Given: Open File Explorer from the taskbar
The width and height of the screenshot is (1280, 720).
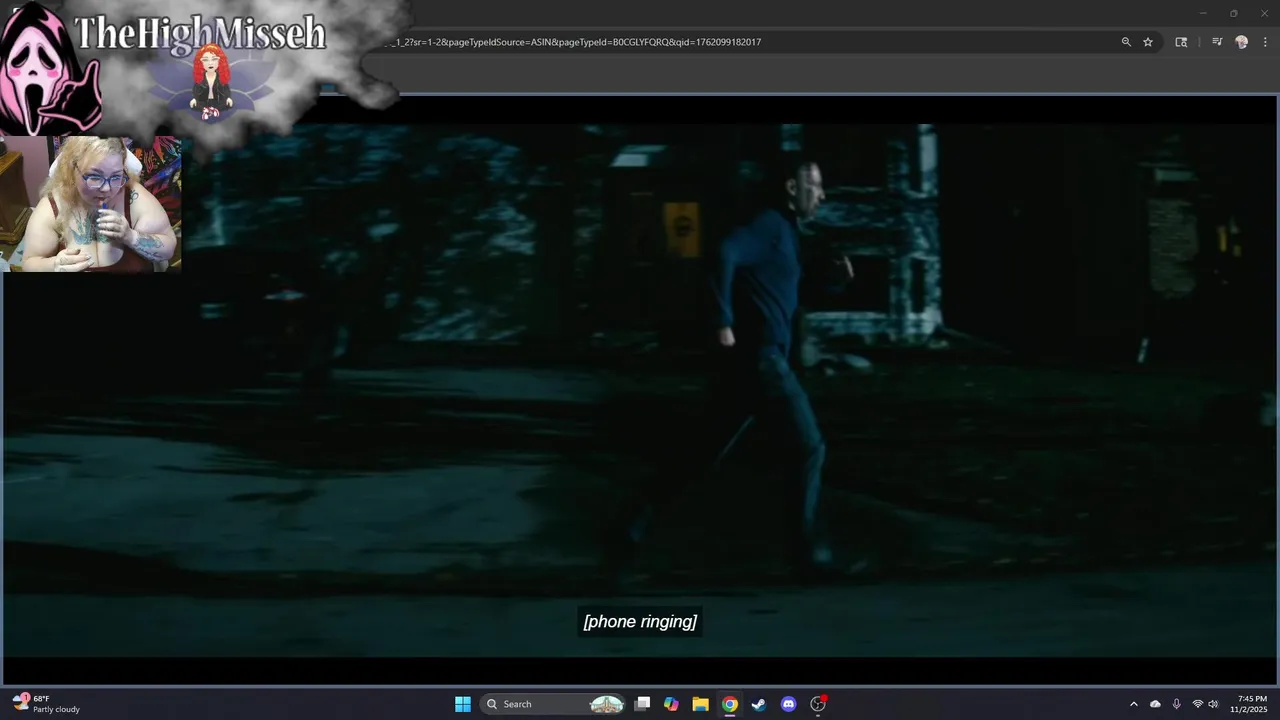Looking at the screenshot, I should [x=701, y=704].
